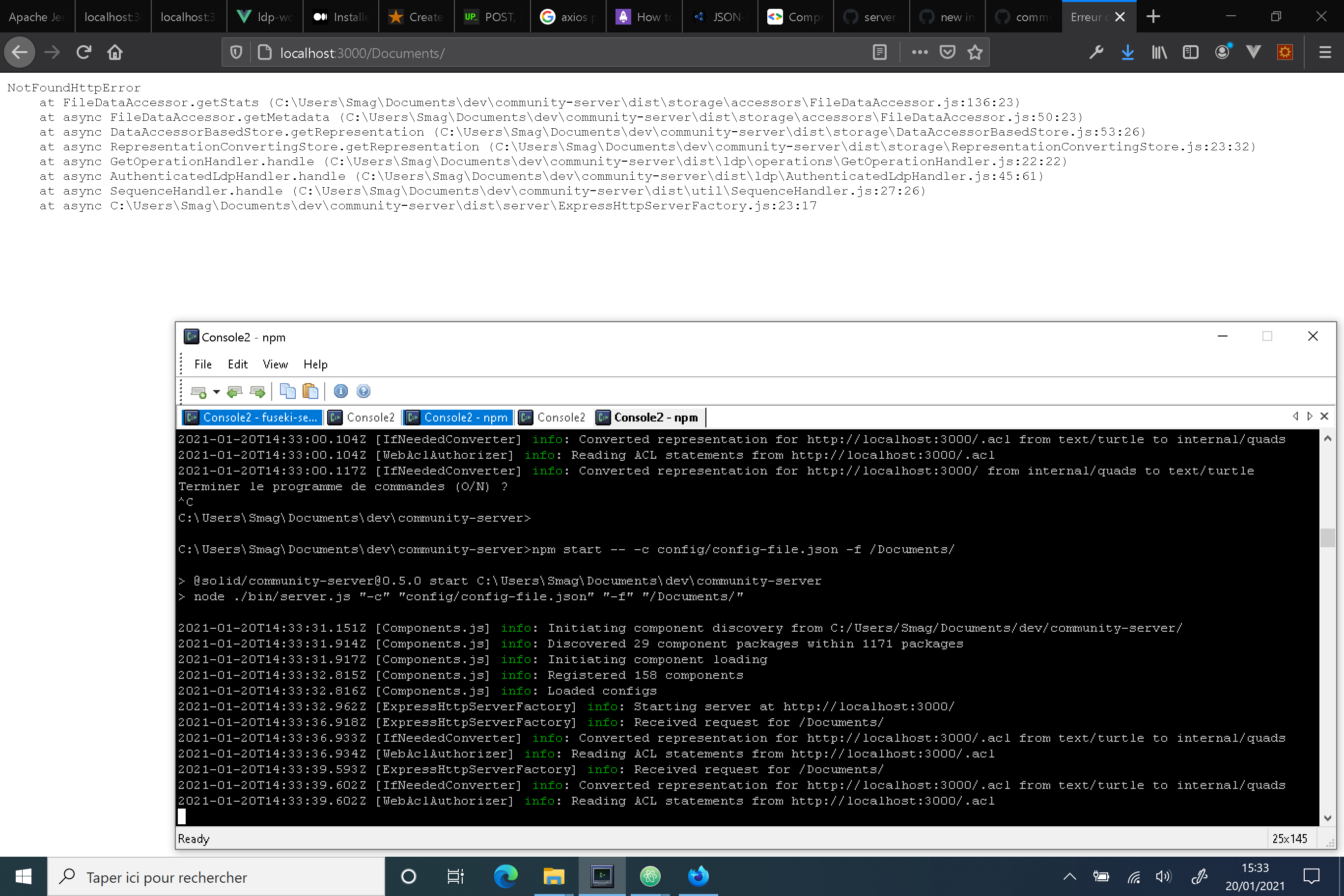Toggle the tracking protection shield
The height and width of the screenshot is (896, 1344).
[x=235, y=52]
